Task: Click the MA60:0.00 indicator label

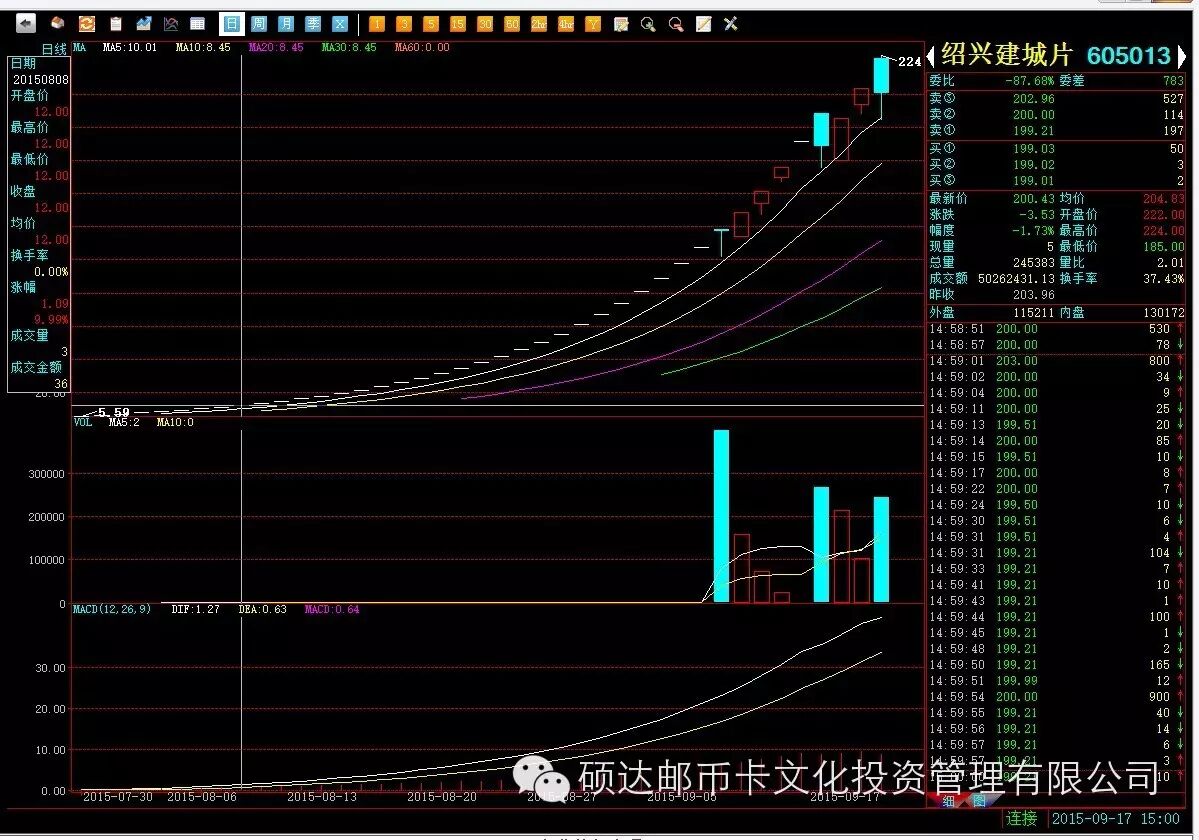Action: [x=422, y=47]
